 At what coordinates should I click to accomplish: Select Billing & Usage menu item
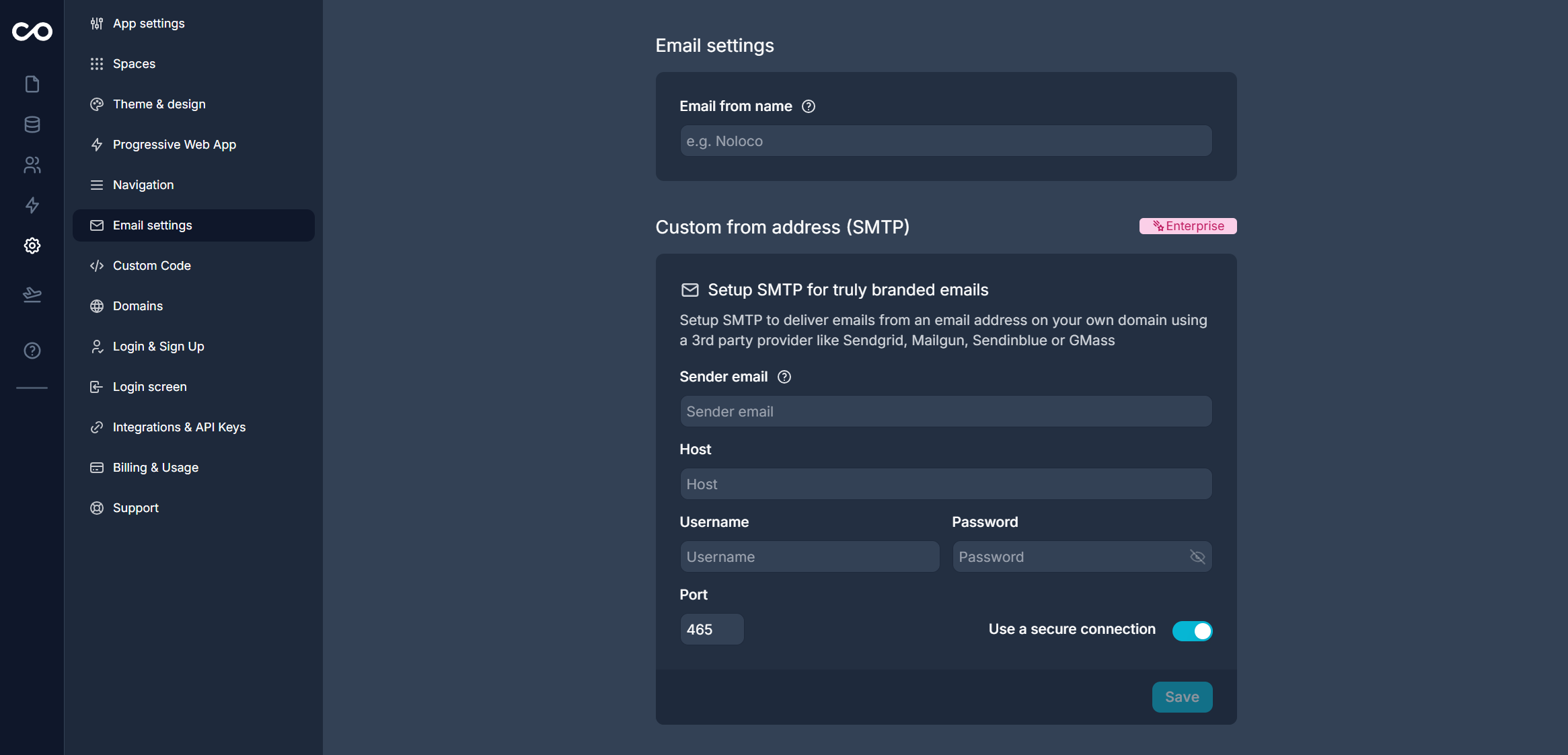pos(155,468)
